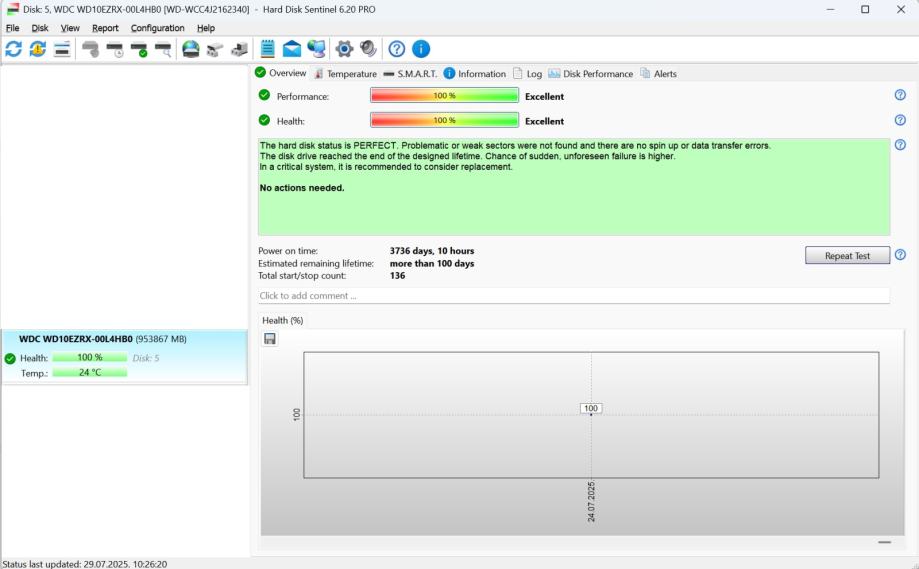Save health graph using floppy disk icon
The height and width of the screenshot is (569, 919).
[x=270, y=339]
